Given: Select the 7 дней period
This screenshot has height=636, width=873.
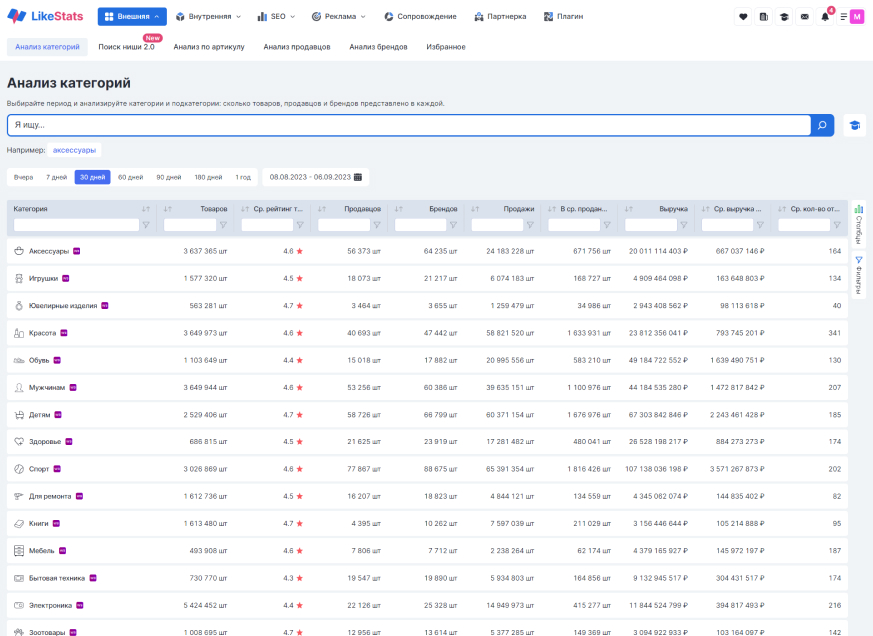Looking at the screenshot, I should (x=57, y=177).
